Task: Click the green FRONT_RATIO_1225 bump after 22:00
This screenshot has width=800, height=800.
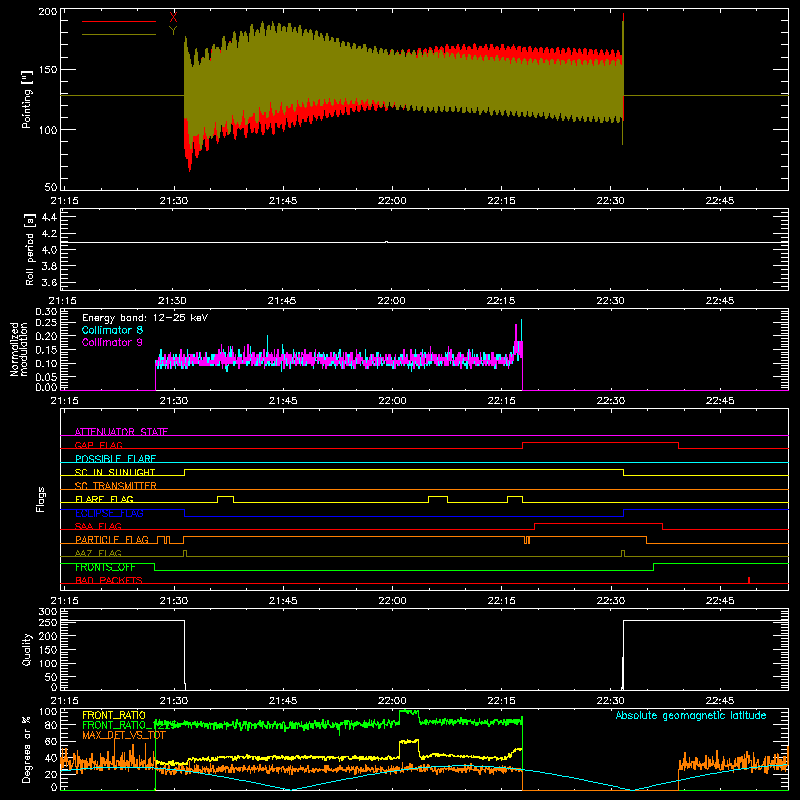Action: [x=409, y=712]
